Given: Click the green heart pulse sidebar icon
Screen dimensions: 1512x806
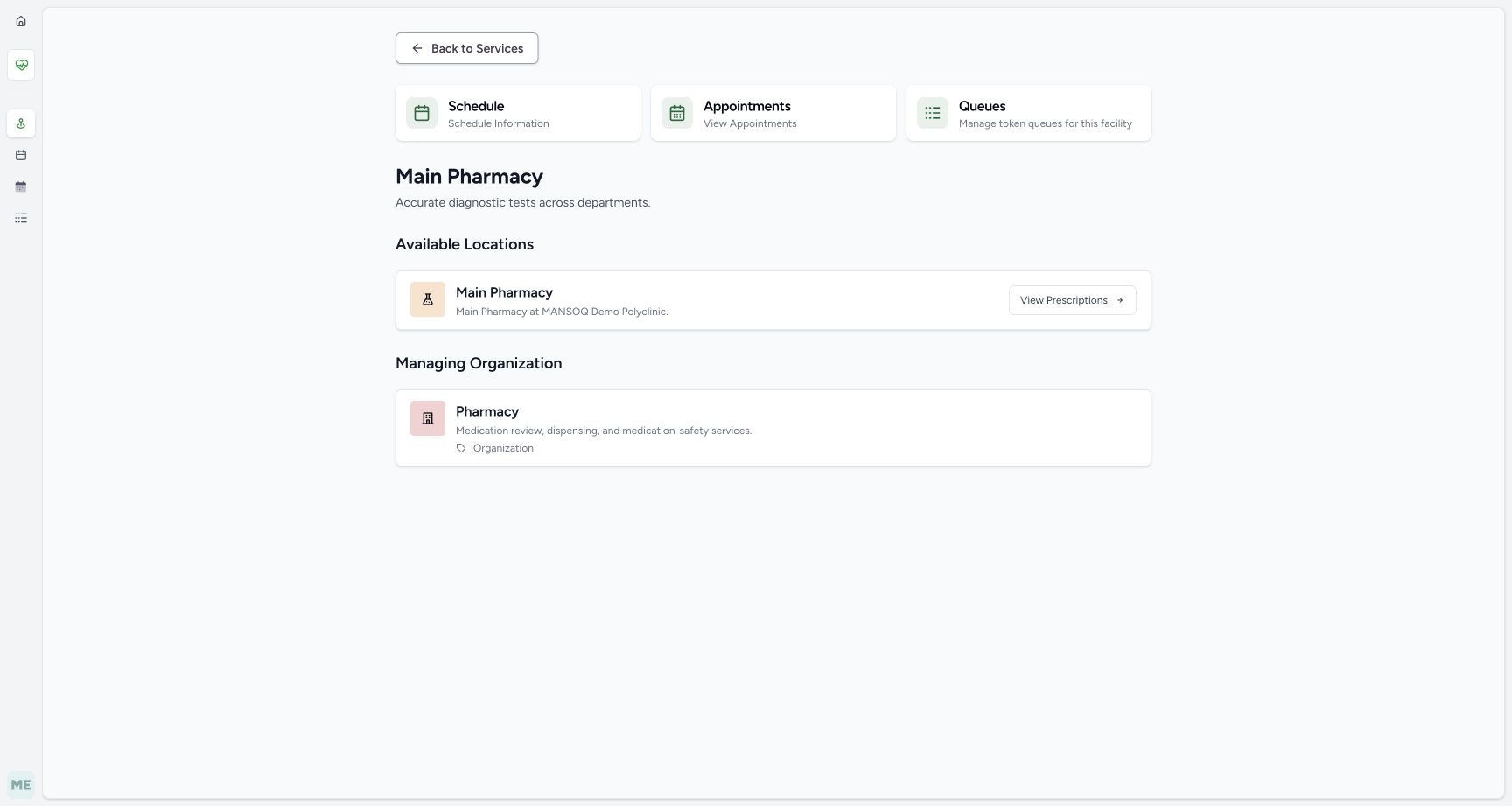Looking at the screenshot, I should click(x=21, y=65).
